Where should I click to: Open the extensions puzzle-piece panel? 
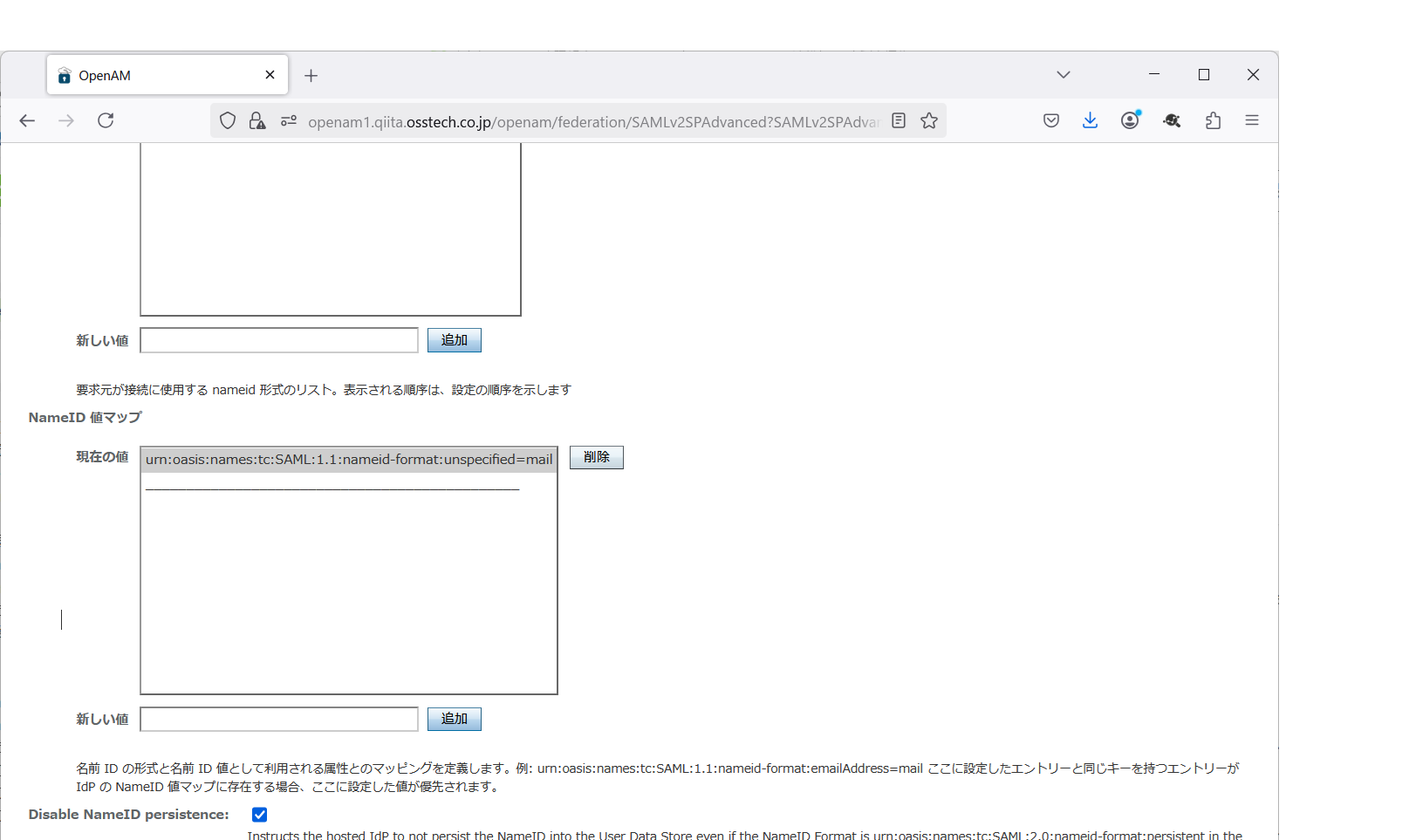click(1213, 120)
